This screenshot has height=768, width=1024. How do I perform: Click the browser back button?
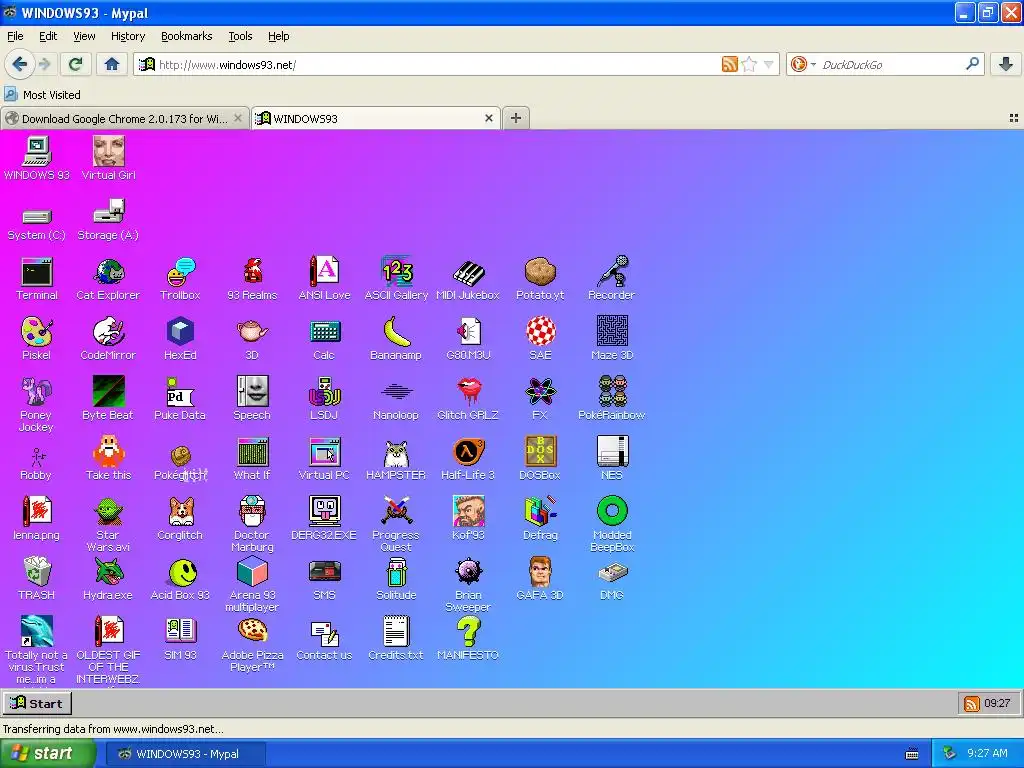19,64
